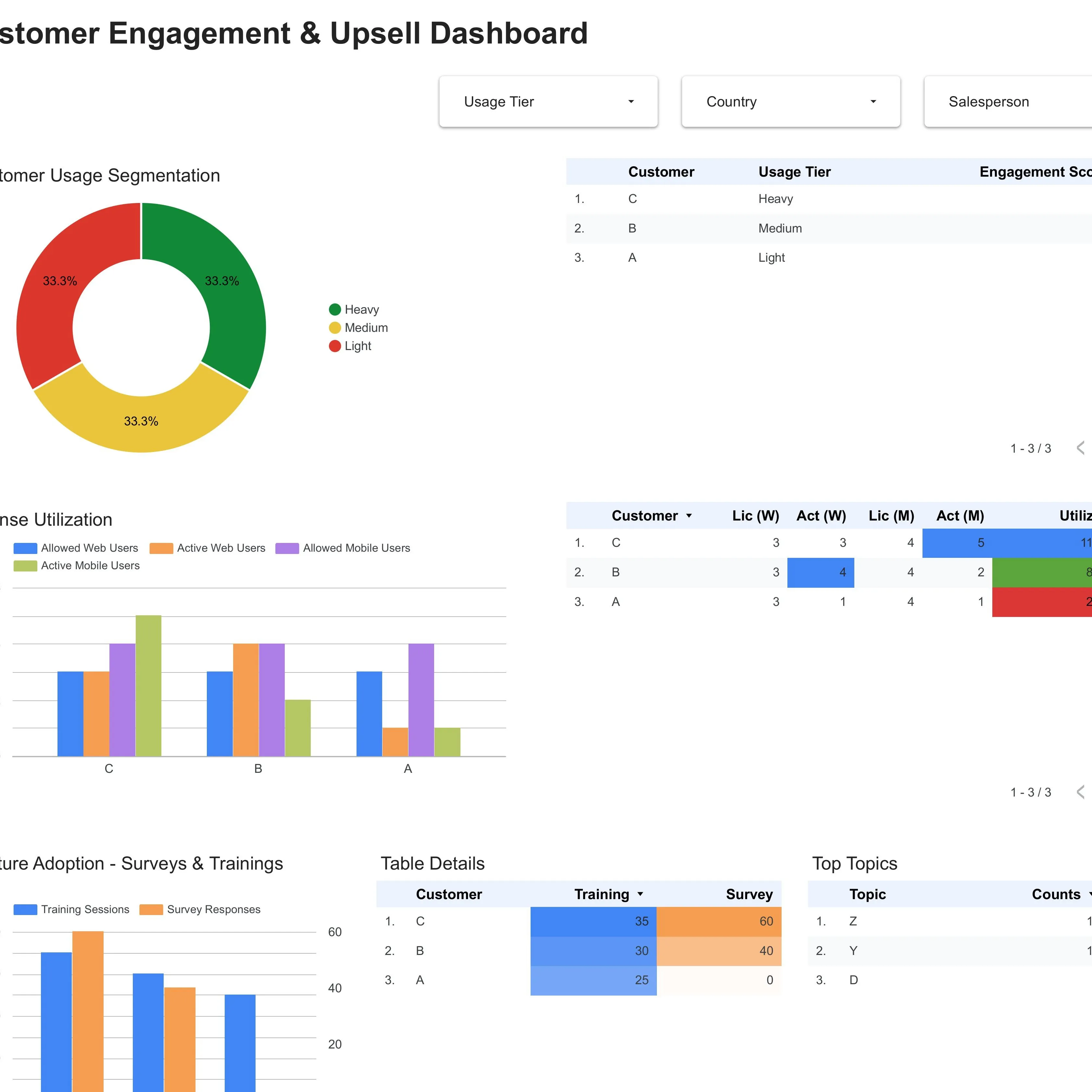Viewport: 1092px width, 1092px height.
Task: Click Training value 25 for customer A
Action: click(594, 981)
